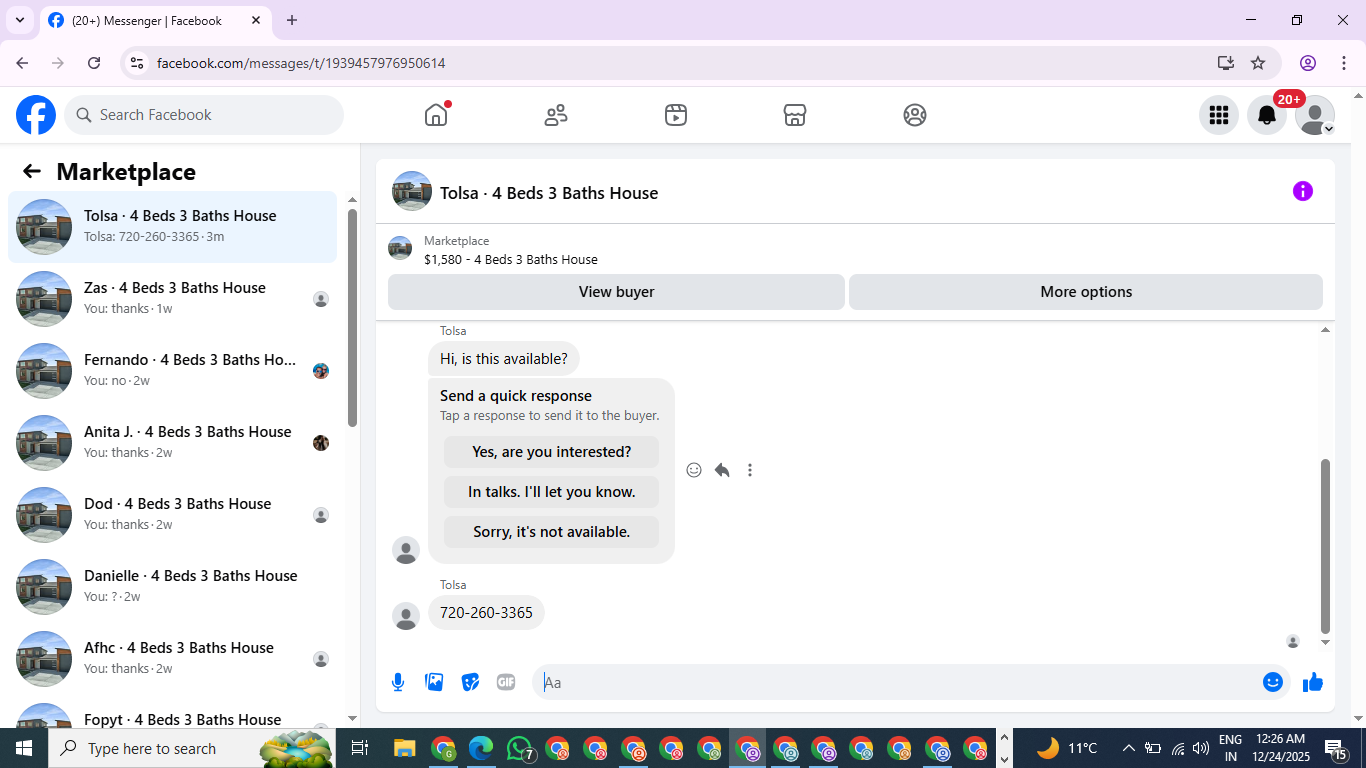Click the '$1,580 - 4 Beds 3 Baths House' listing

(x=510, y=259)
